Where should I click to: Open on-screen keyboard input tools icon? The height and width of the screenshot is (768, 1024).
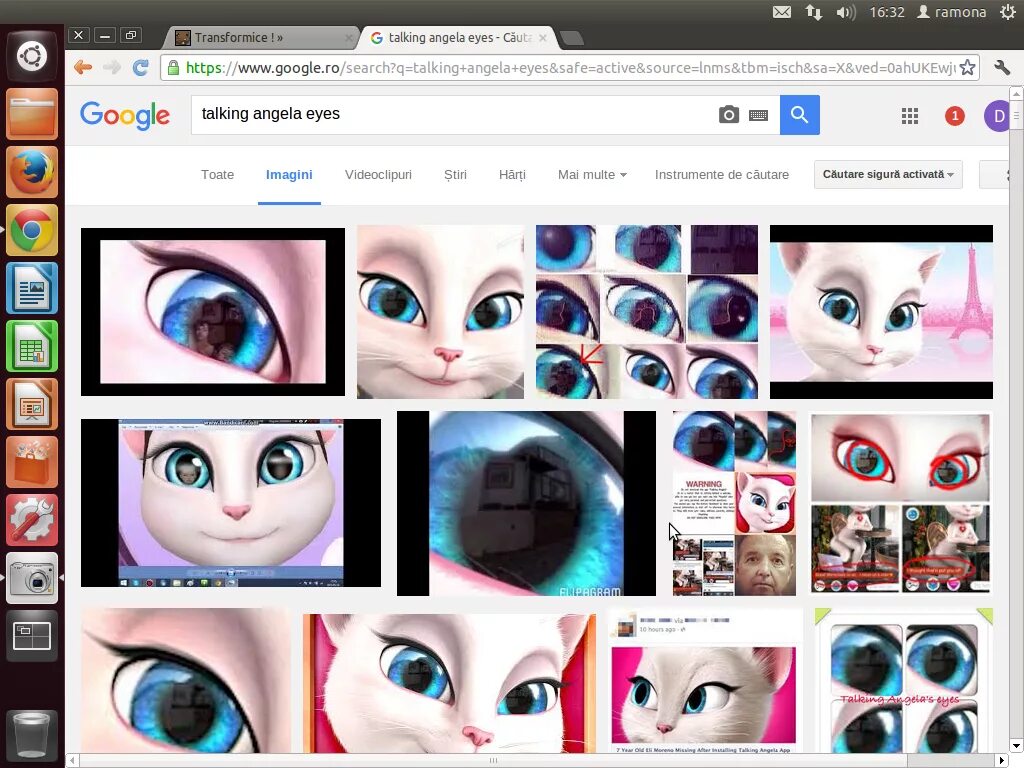tap(758, 116)
